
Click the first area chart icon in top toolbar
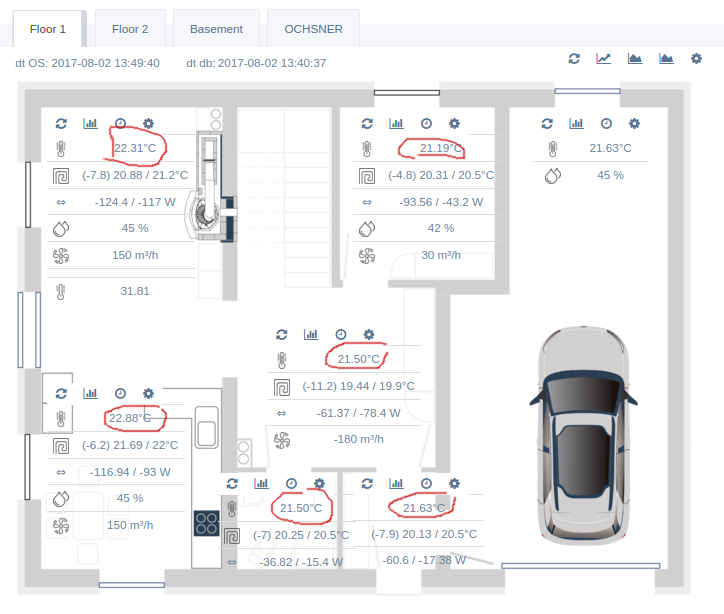coord(635,59)
